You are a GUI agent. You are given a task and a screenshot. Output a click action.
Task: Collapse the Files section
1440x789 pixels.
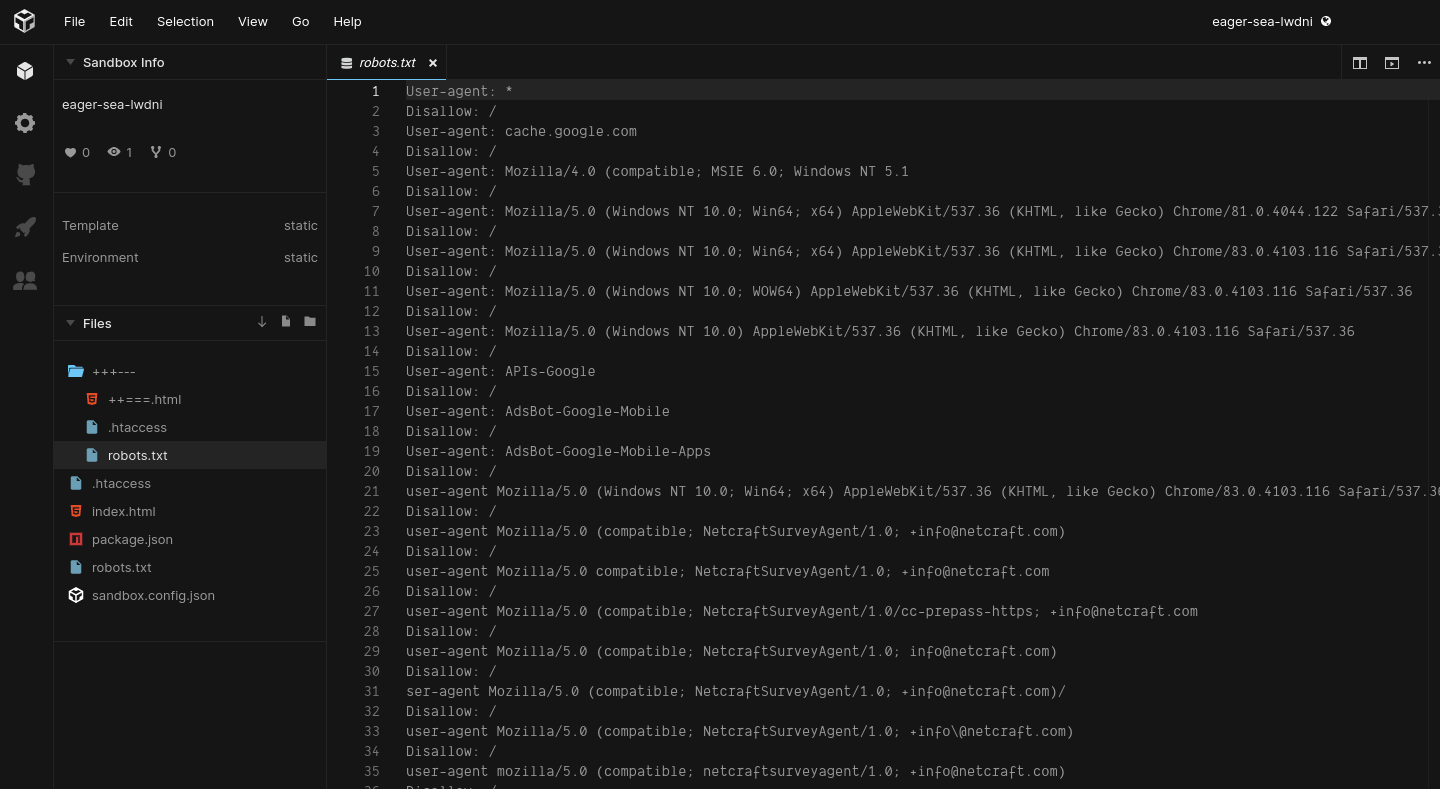70,323
